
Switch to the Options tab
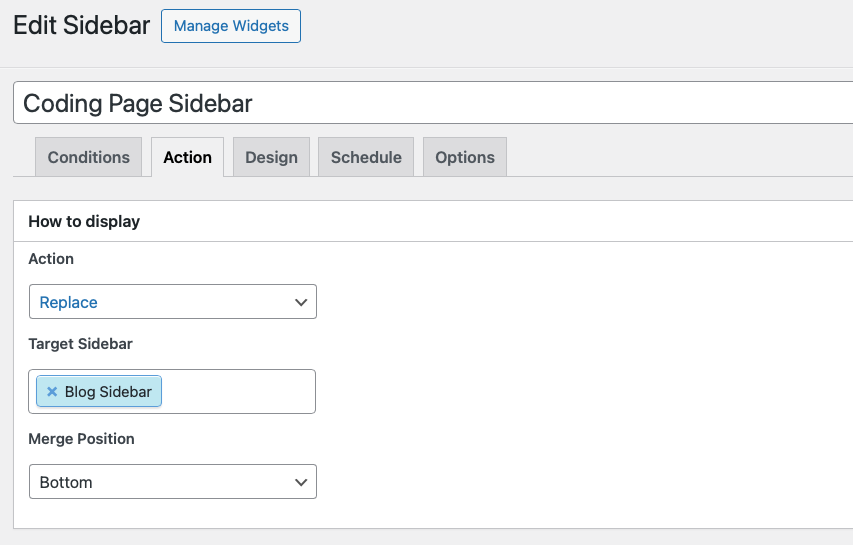tap(465, 157)
